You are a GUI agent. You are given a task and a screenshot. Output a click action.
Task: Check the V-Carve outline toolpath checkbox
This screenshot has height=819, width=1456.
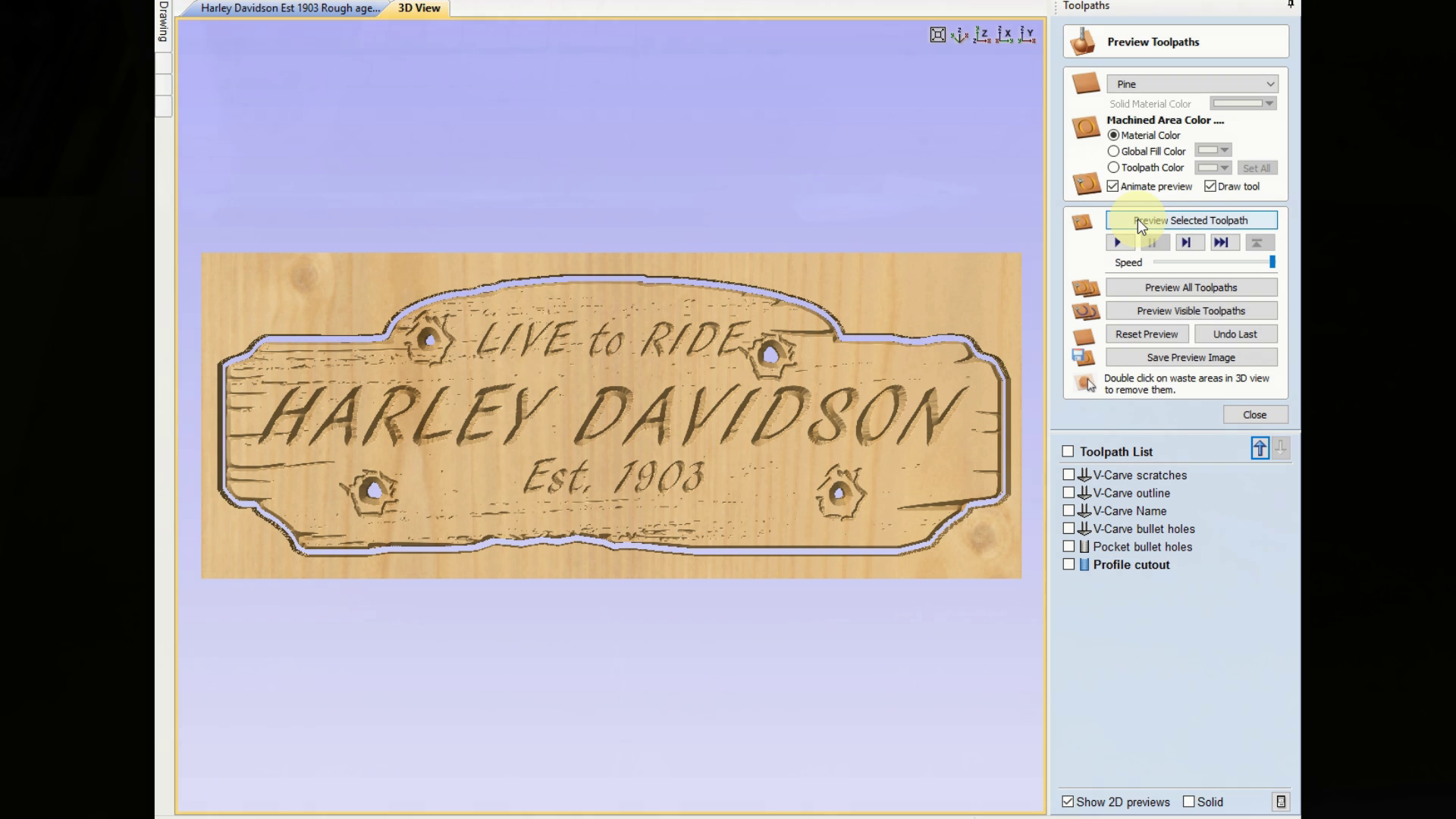(x=1068, y=493)
